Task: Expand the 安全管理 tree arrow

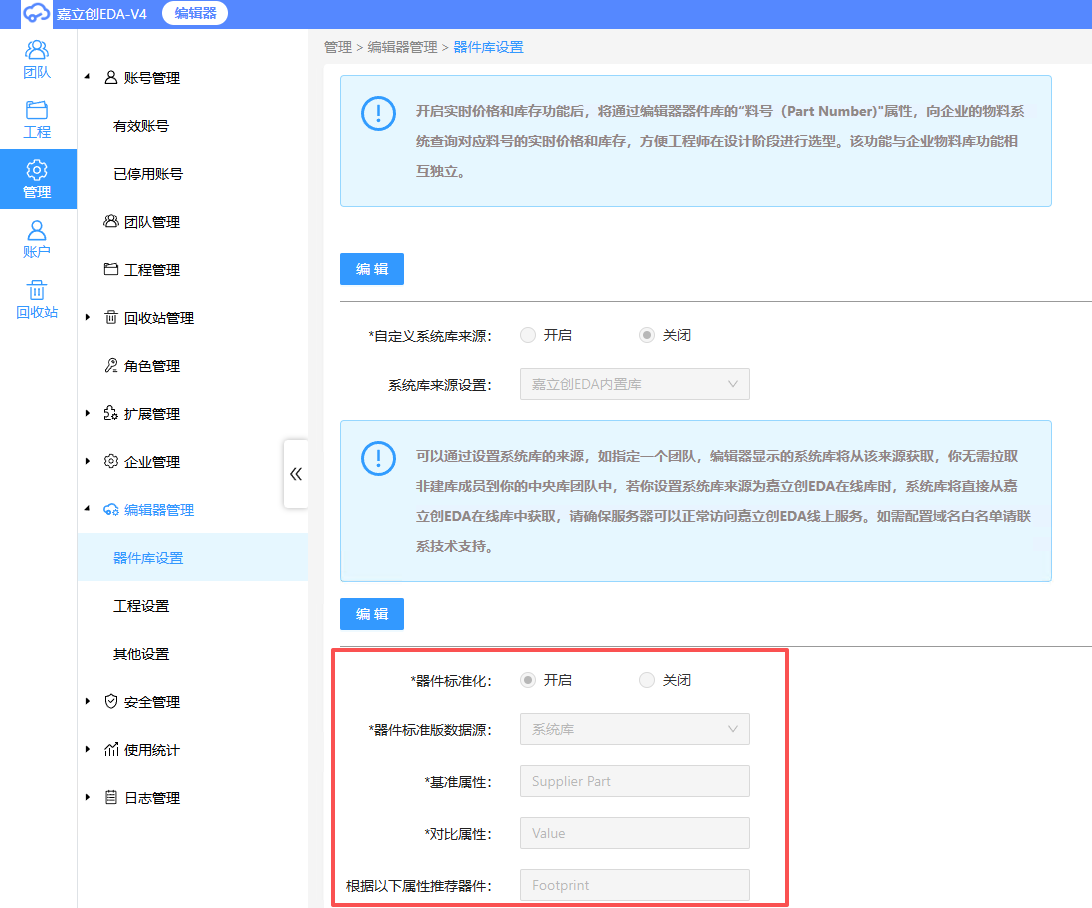Action: click(88, 700)
